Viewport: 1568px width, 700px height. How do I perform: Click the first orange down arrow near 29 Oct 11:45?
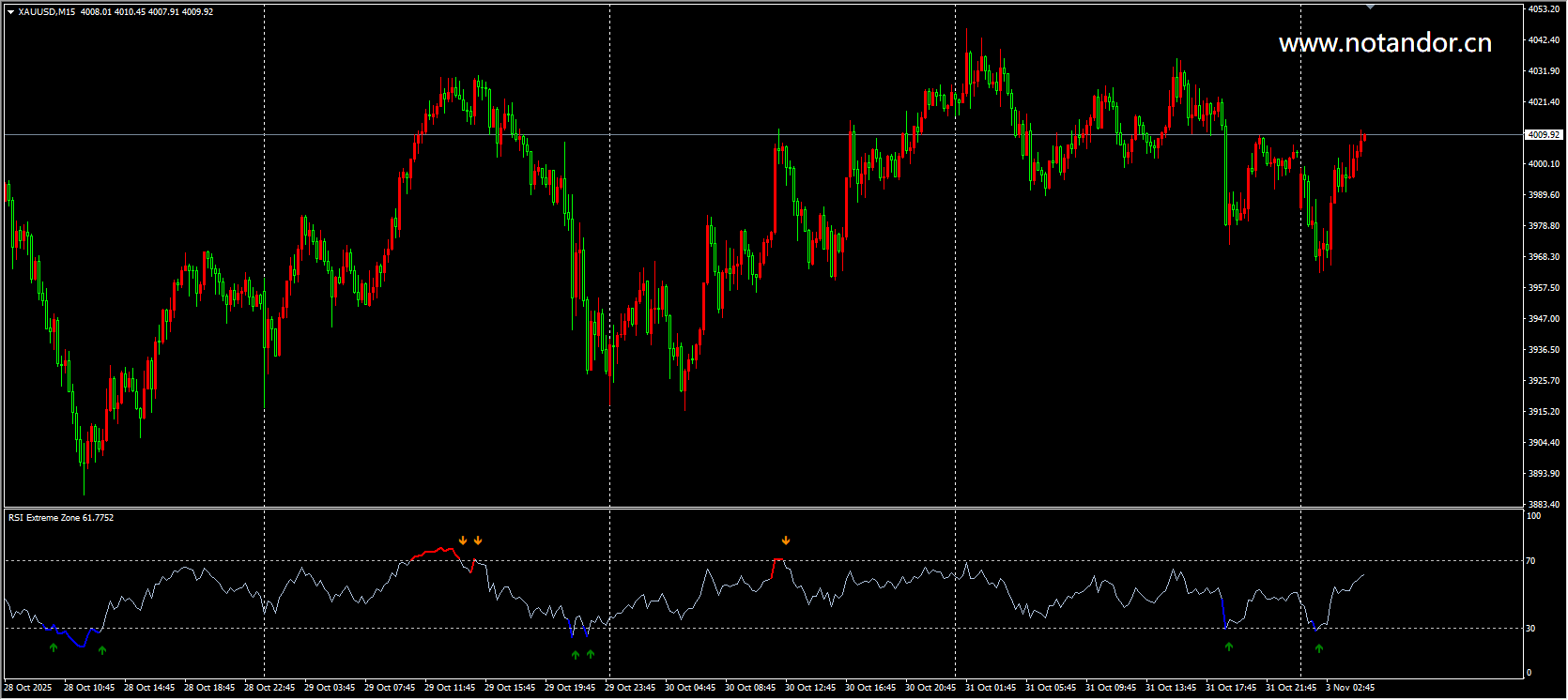tap(463, 540)
